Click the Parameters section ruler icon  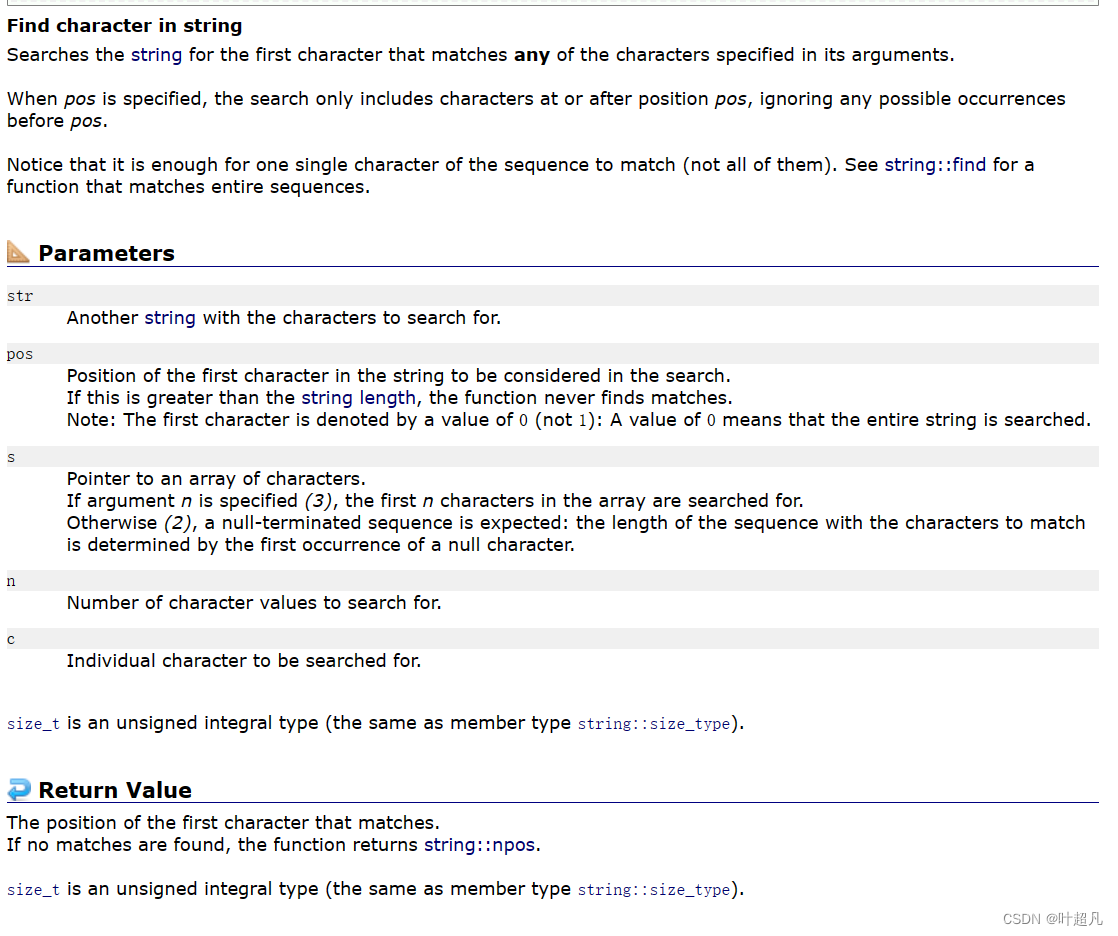[18, 252]
